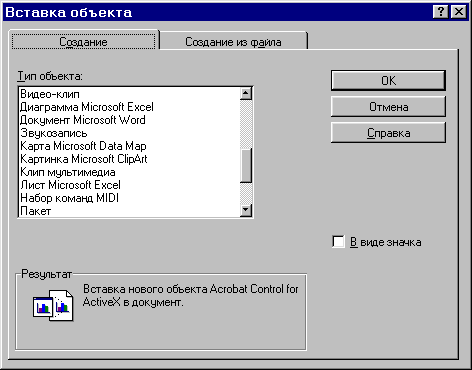Choose Клип мультимедиа object type
The width and height of the screenshot is (472, 370).
click(x=129, y=172)
